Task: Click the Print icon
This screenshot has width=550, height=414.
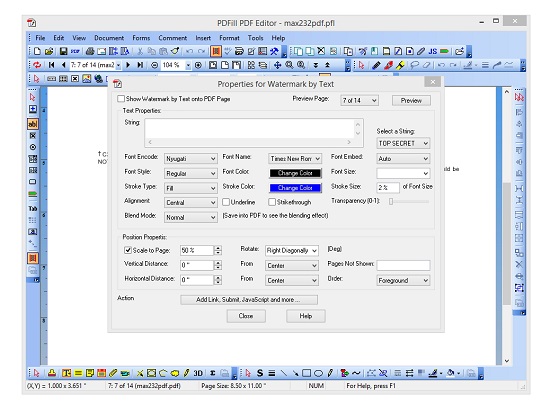Action: click(x=90, y=51)
